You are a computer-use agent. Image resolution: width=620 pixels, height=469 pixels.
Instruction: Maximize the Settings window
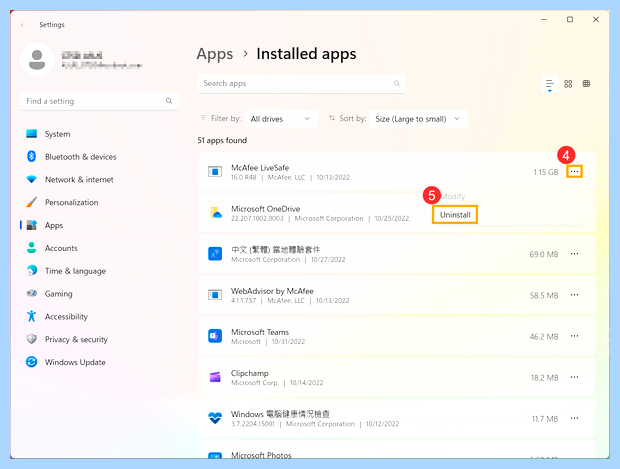coord(570,19)
